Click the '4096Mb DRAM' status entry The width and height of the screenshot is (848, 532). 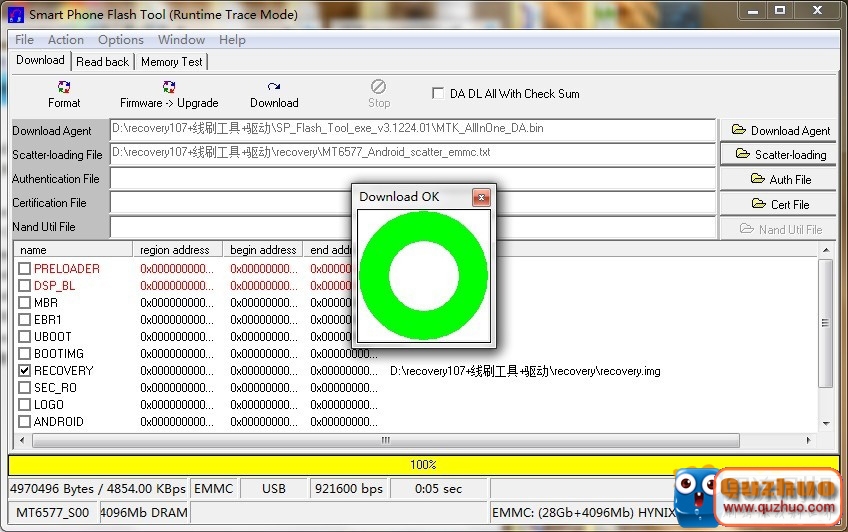pyautogui.click(x=144, y=513)
